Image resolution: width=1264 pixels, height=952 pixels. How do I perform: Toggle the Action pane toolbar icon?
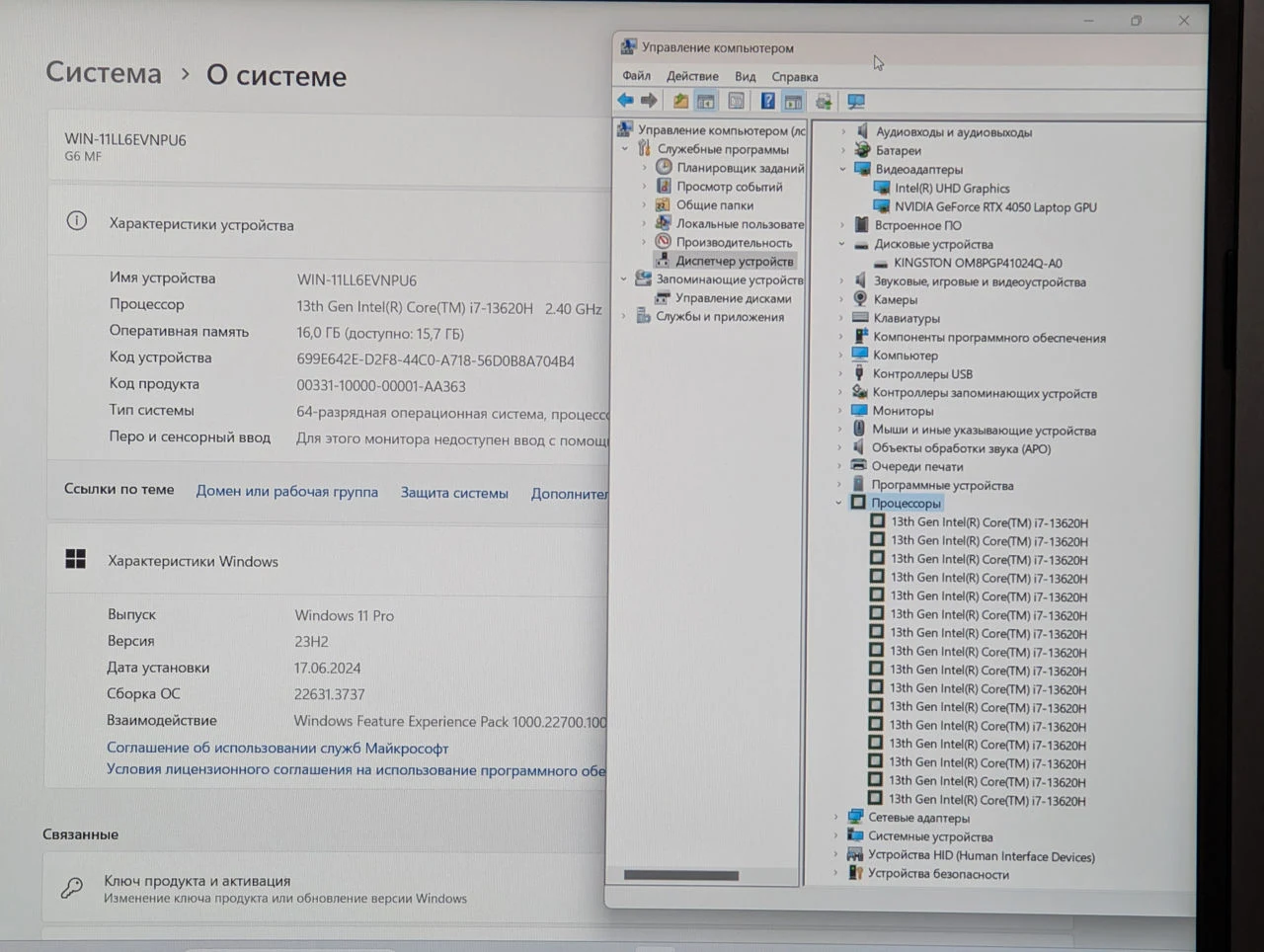pyautogui.click(x=793, y=101)
